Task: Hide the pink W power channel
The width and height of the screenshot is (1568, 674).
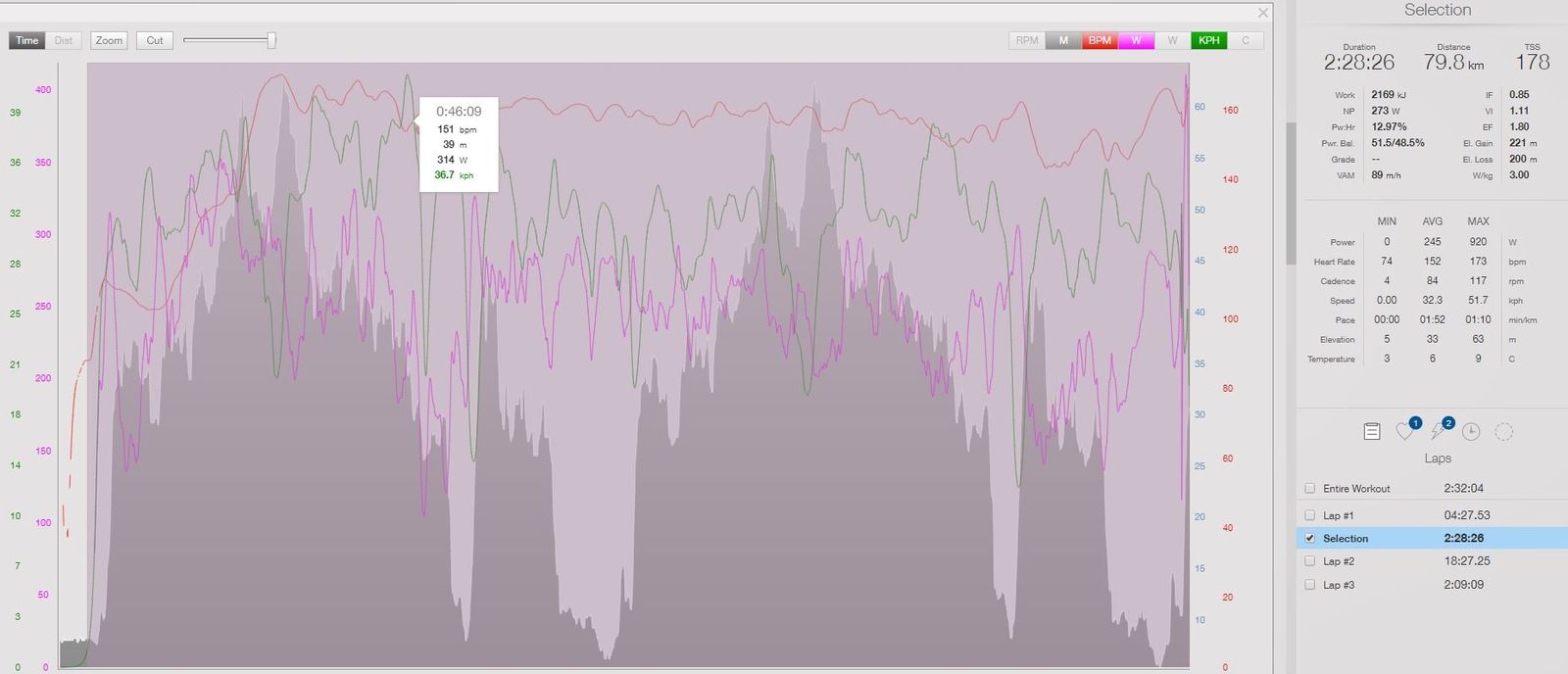Action: coord(1136,40)
